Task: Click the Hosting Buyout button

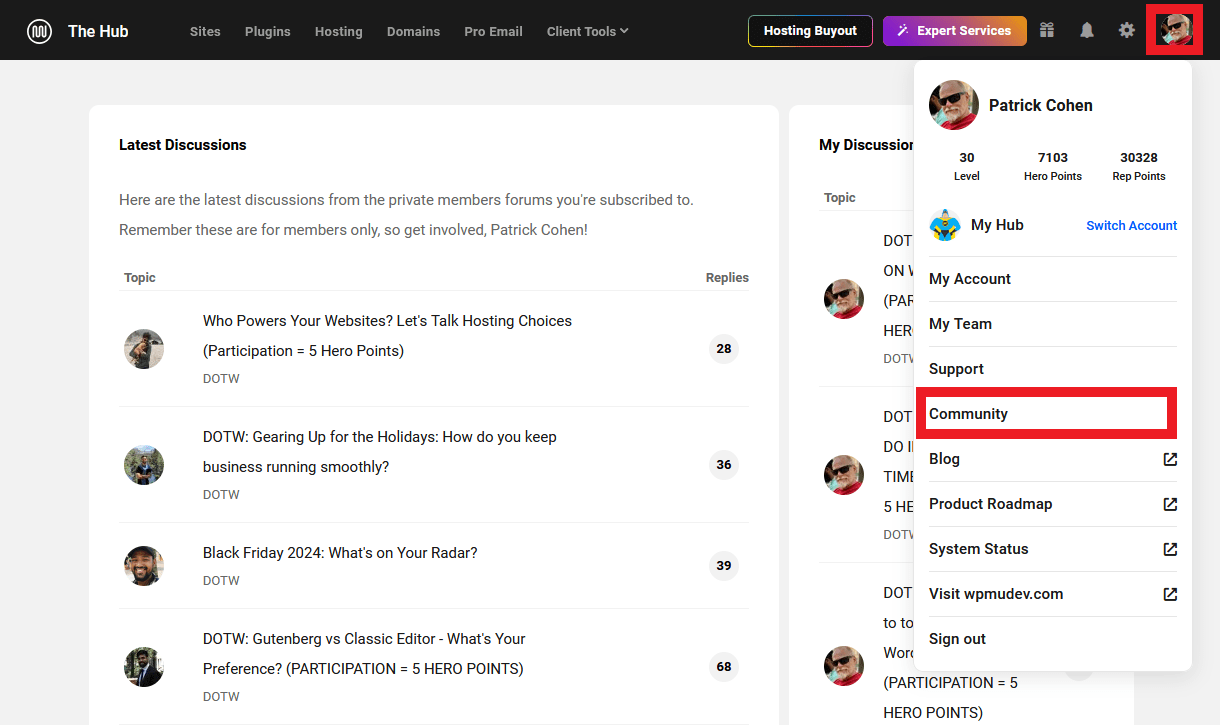Action: [x=810, y=31]
